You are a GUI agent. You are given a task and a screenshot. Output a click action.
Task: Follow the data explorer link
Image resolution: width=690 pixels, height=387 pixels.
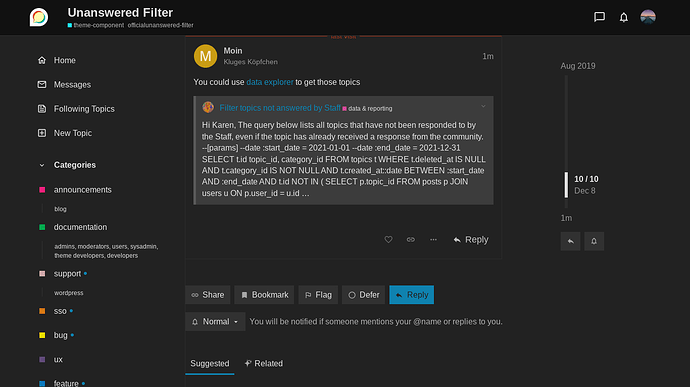[x=270, y=82]
